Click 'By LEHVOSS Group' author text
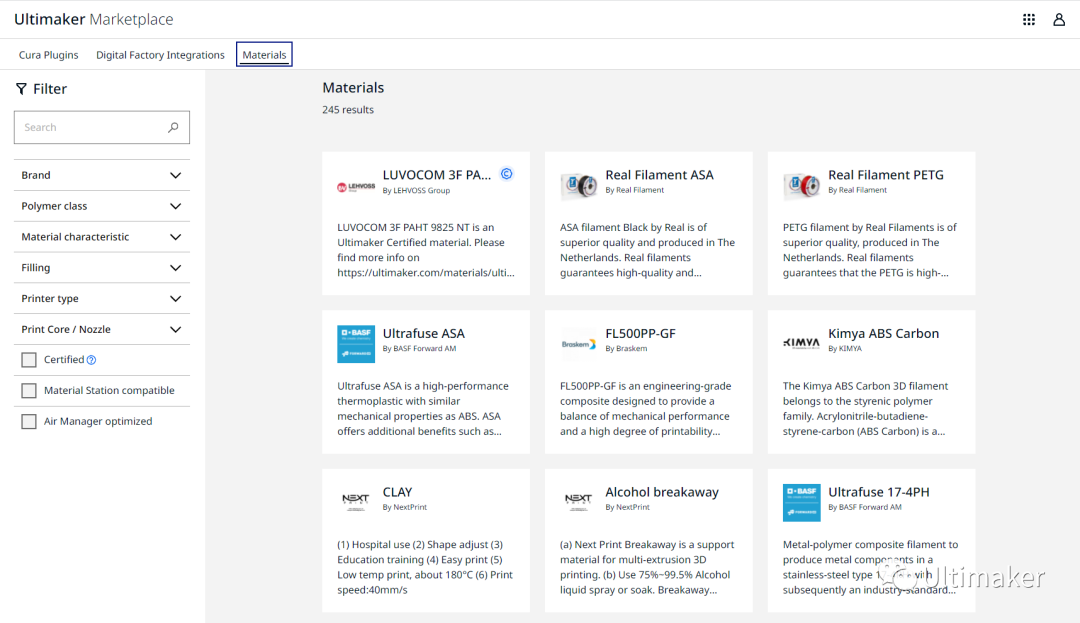Image resolution: width=1080 pixels, height=623 pixels. point(416,191)
